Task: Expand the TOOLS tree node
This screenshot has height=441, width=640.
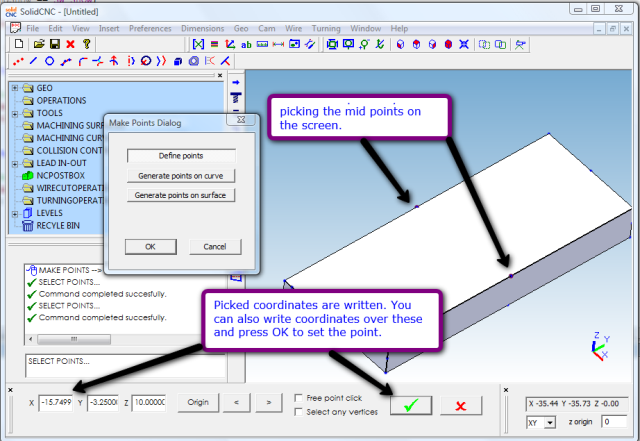Action: click(x=14, y=114)
